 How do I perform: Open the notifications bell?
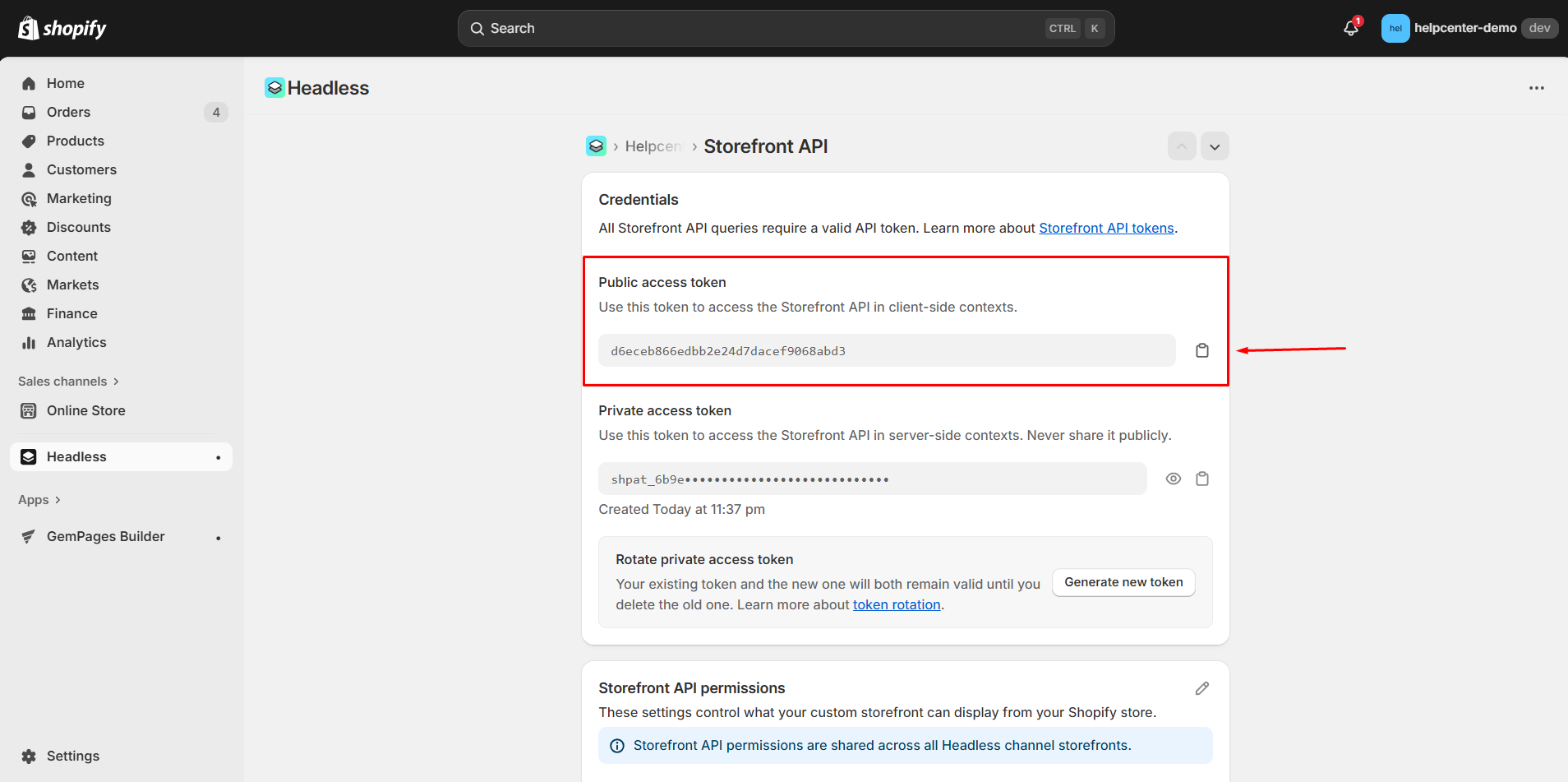click(1350, 28)
